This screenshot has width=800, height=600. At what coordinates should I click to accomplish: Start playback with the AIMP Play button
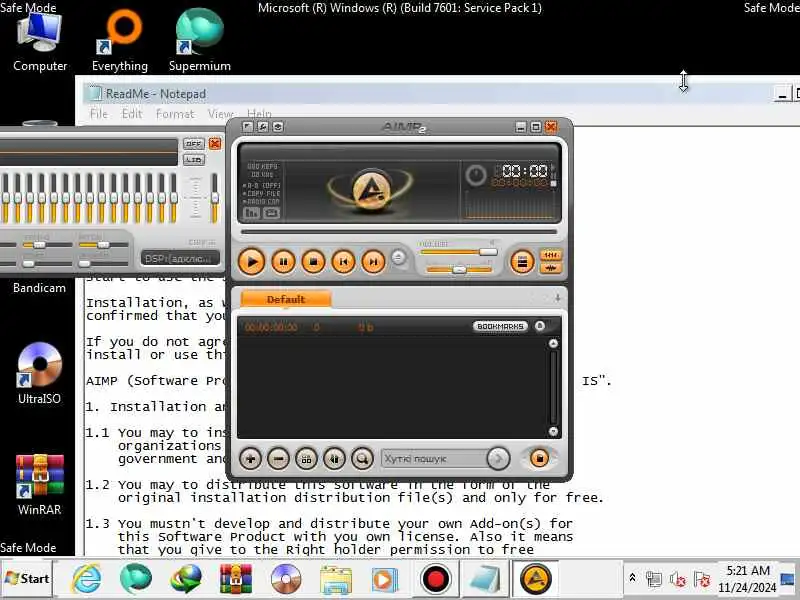252,262
